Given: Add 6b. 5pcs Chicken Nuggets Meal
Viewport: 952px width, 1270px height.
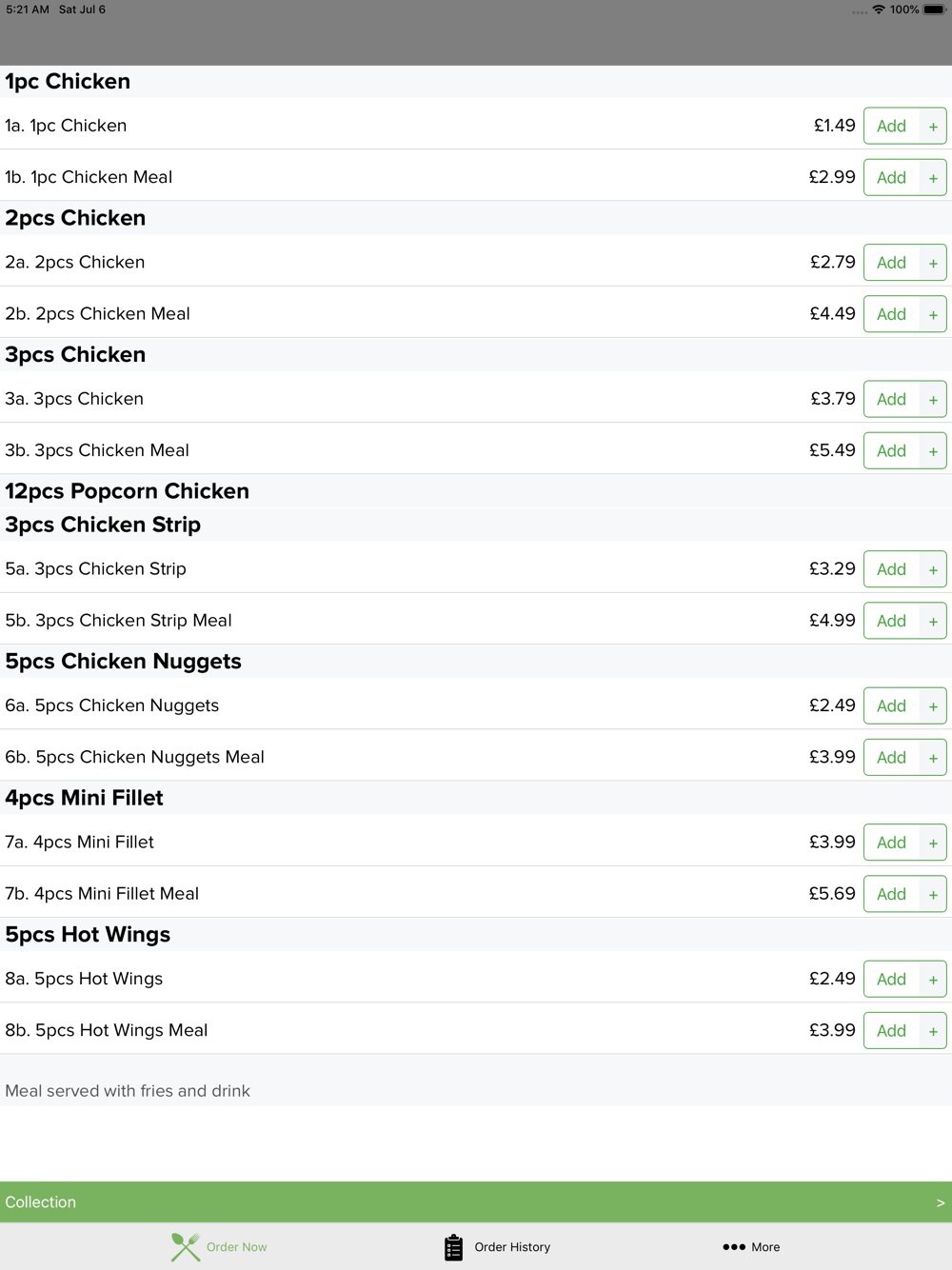Looking at the screenshot, I should [x=892, y=758].
